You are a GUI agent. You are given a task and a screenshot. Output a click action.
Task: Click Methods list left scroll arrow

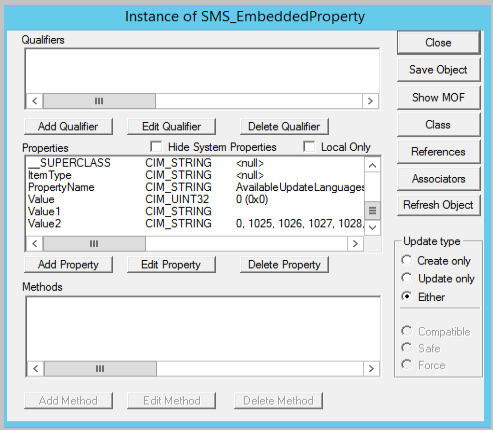tap(36, 369)
